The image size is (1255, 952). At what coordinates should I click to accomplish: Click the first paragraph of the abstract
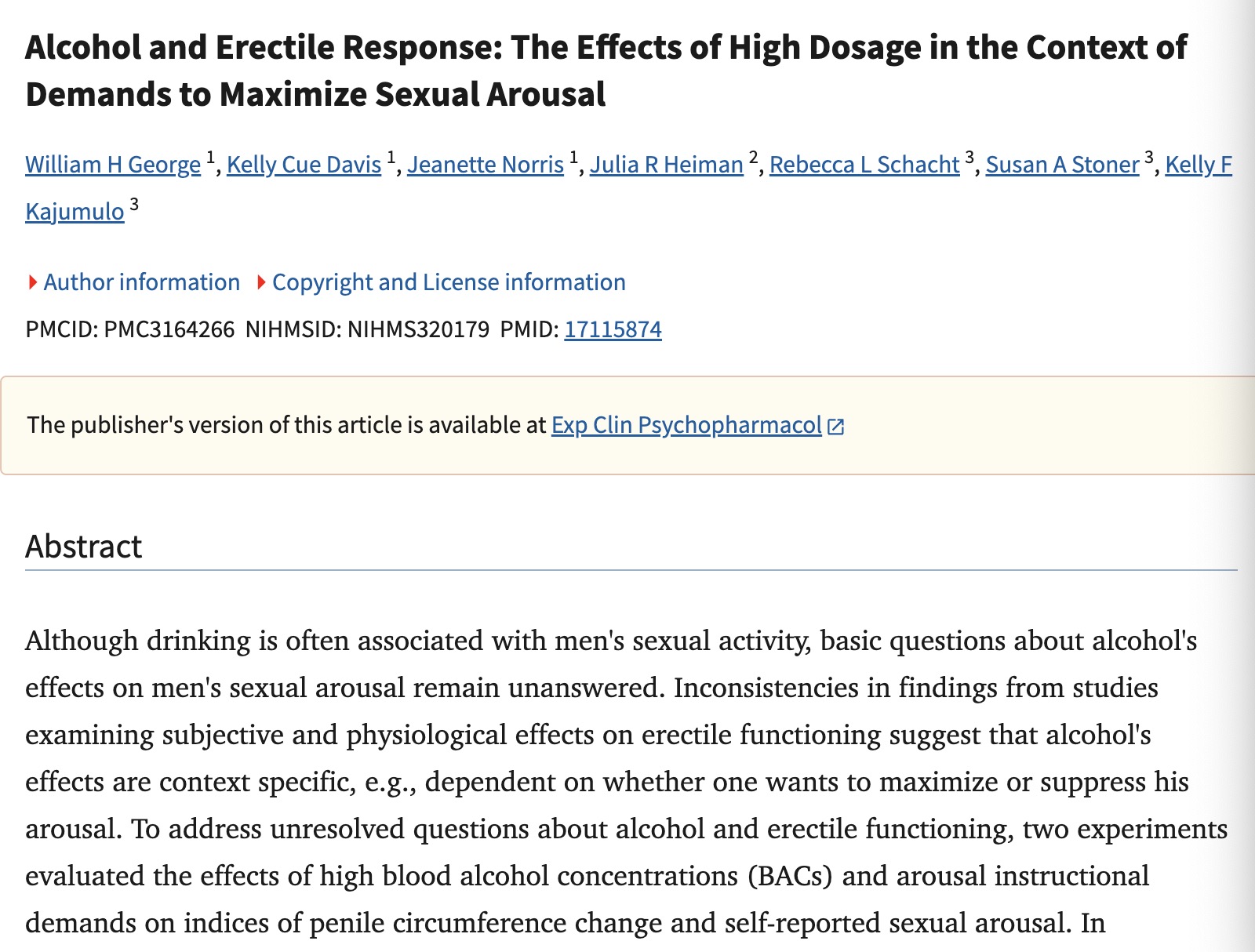[627, 783]
